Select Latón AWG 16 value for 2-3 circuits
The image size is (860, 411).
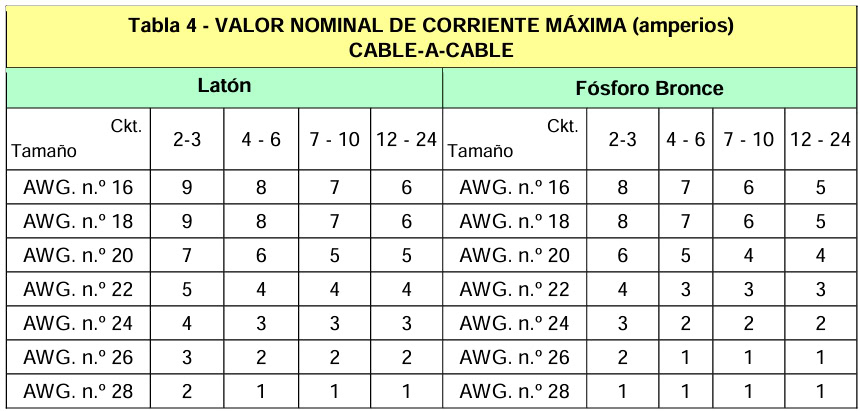(x=187, y=187)
